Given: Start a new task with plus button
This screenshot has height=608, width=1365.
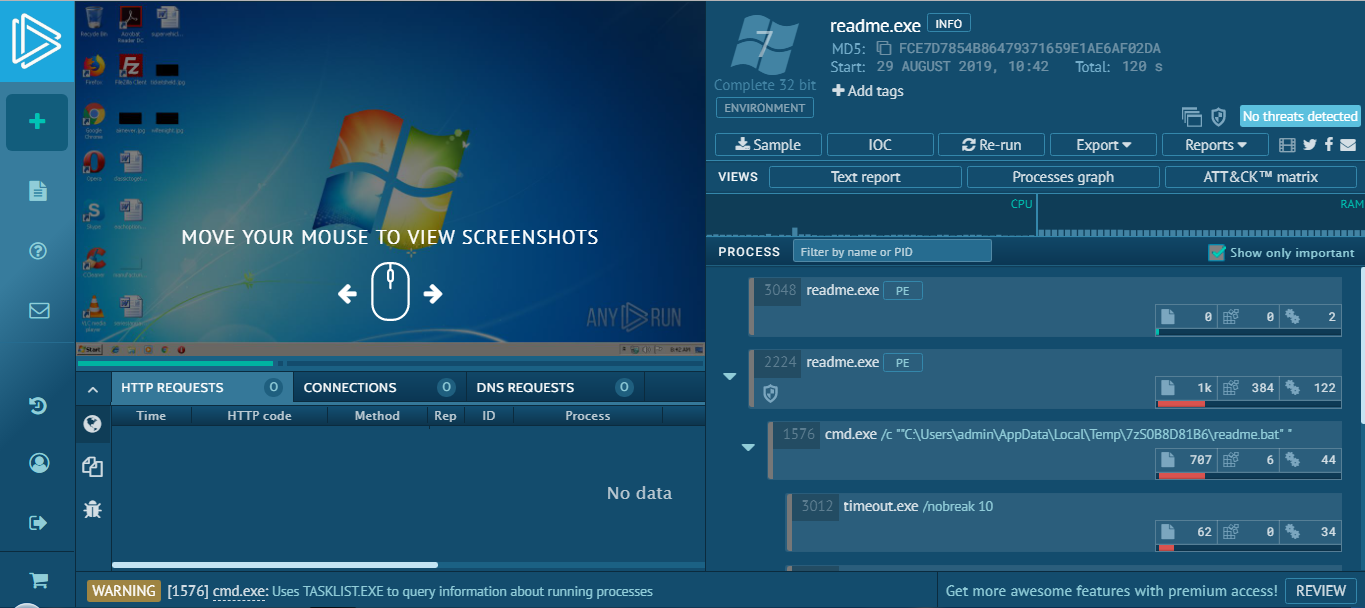Looking at the screenshot, I should pos(37,122).
